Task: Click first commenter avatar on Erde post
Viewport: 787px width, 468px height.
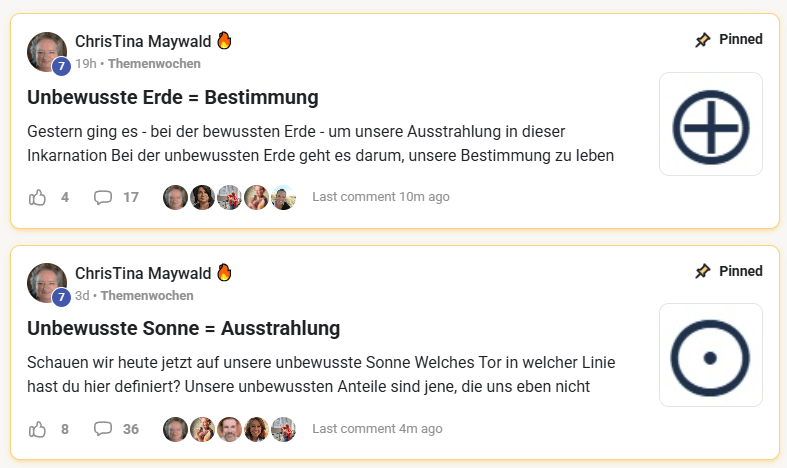Action: click(x=175, y=197)
